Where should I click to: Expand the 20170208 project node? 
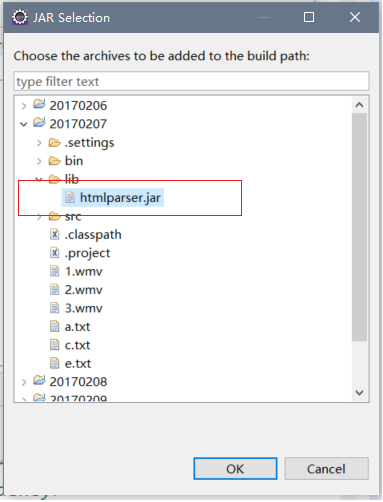[24, 382]
